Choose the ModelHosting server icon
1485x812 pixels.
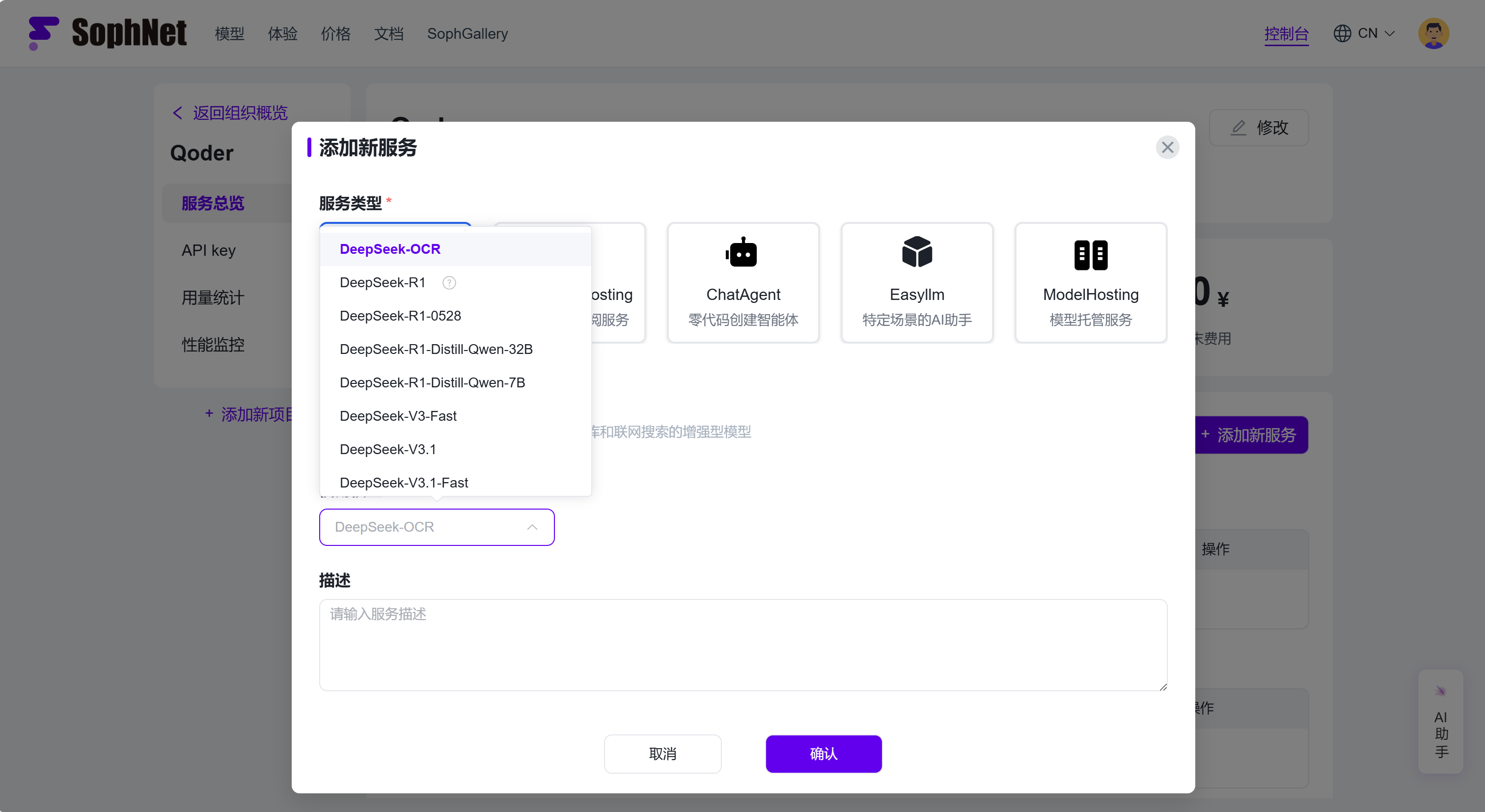(1090, 254)
